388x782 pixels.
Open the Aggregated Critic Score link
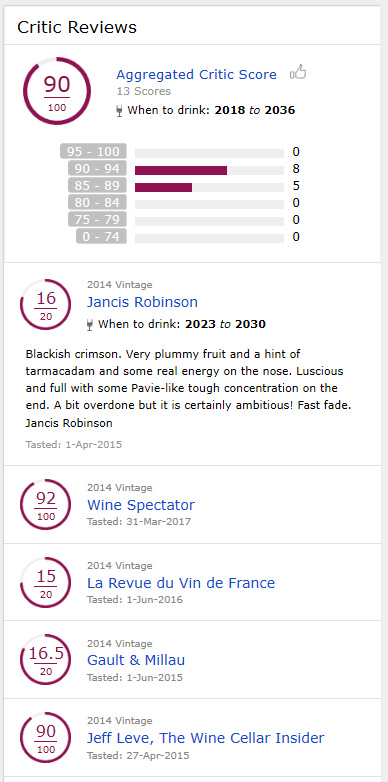pyautogui.click(x=196, y=74)
